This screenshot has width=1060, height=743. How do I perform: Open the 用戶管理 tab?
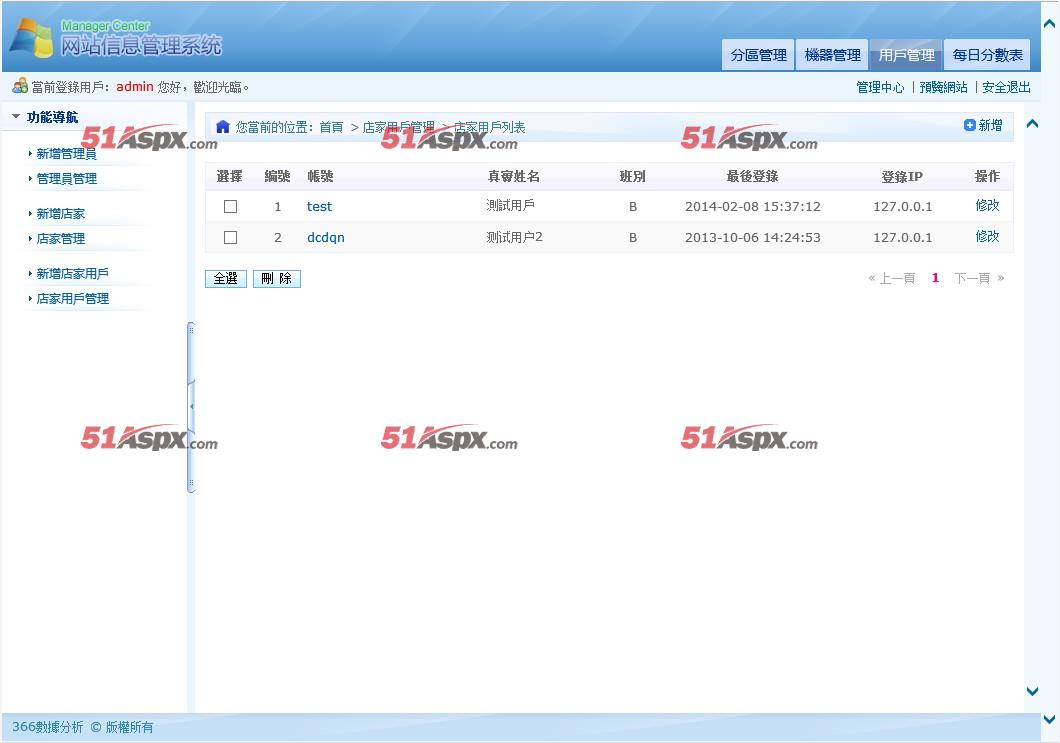pyautogui.click(x=906, y=55)
